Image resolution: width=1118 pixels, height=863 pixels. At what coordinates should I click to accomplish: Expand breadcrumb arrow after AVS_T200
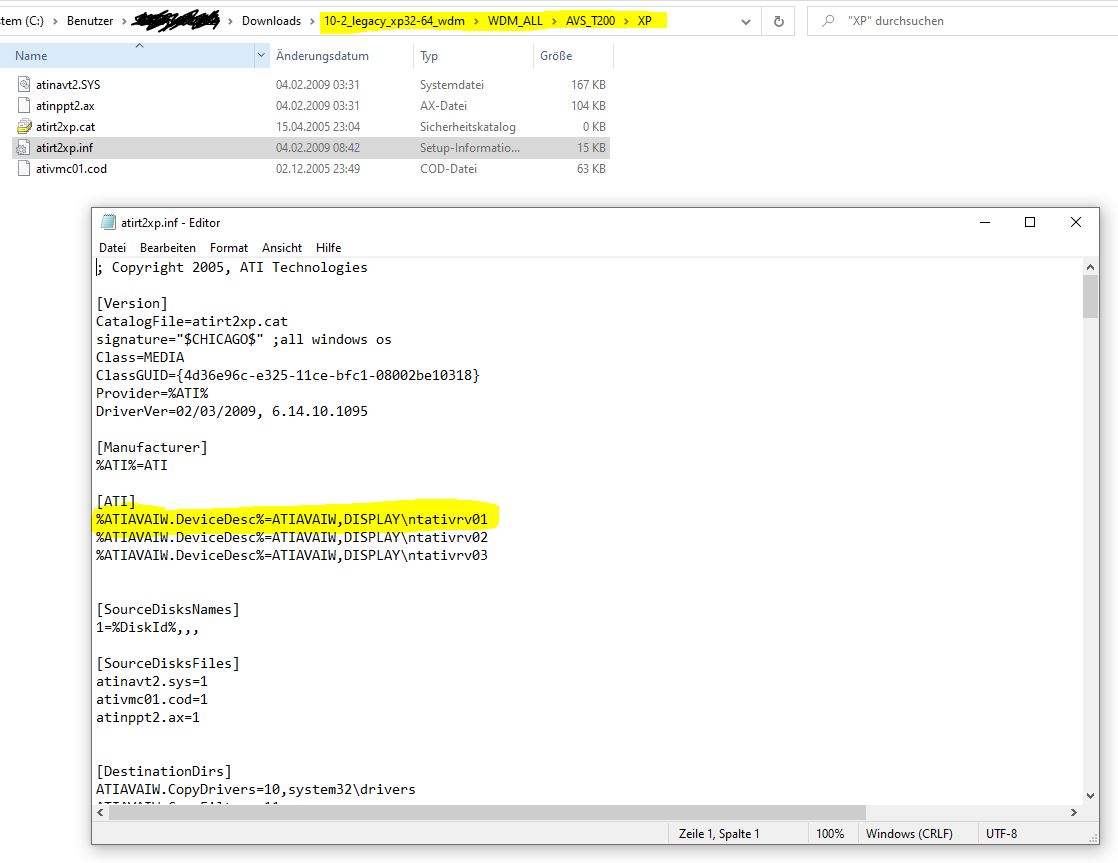pyautogui.click(x=627, y=21)
